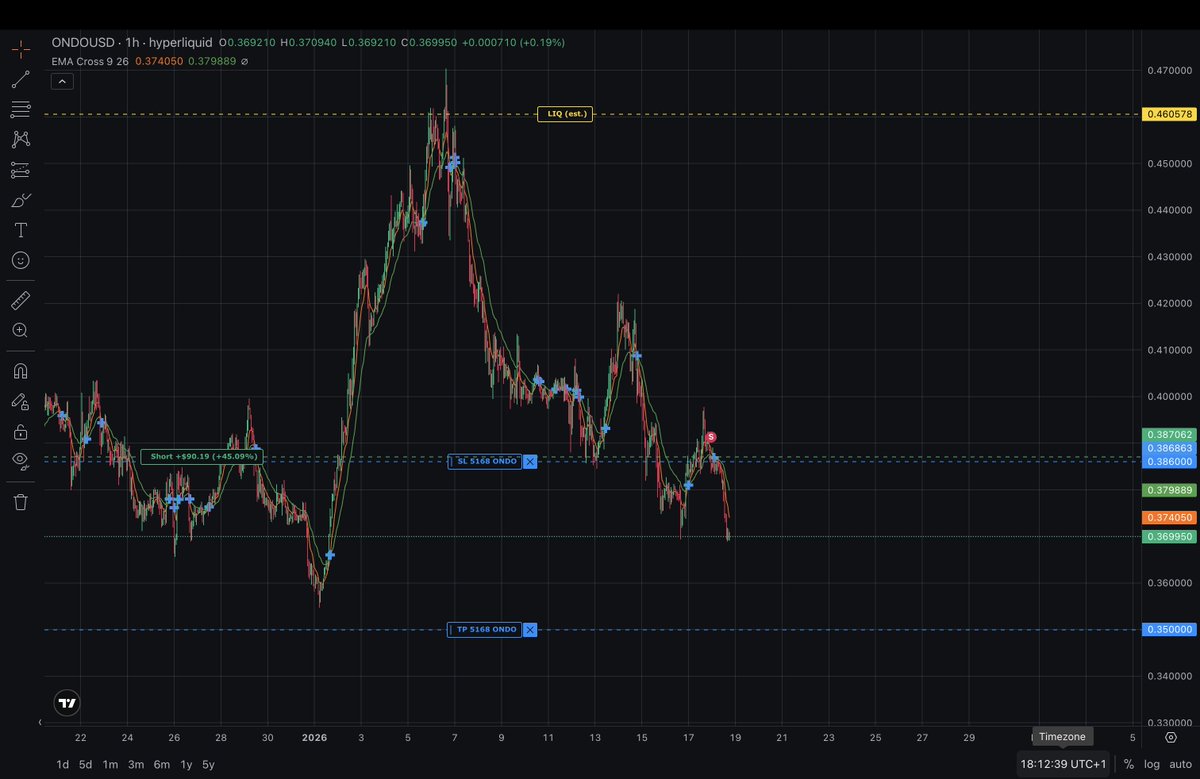
Task: Select the trend line drawing tool
Action: point(20,79)
